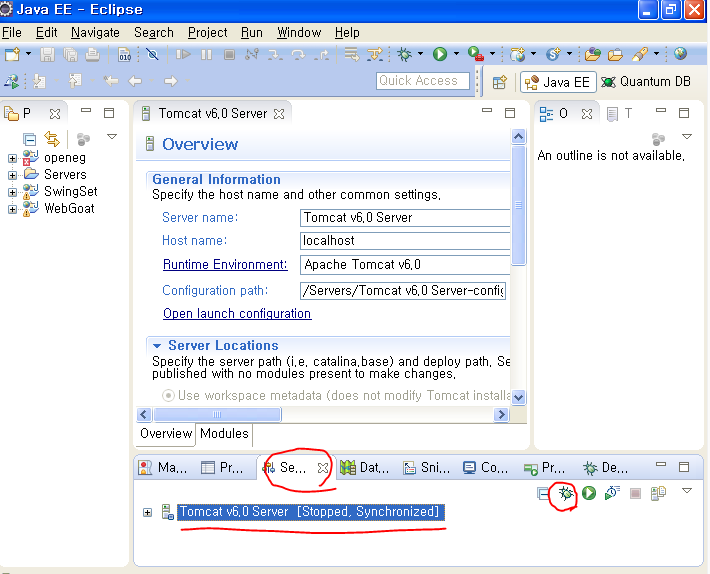Image resolution: width=710 pixels, height=574 pixels.
Task: Start the server with green play icon
Action: coord(589,493)
